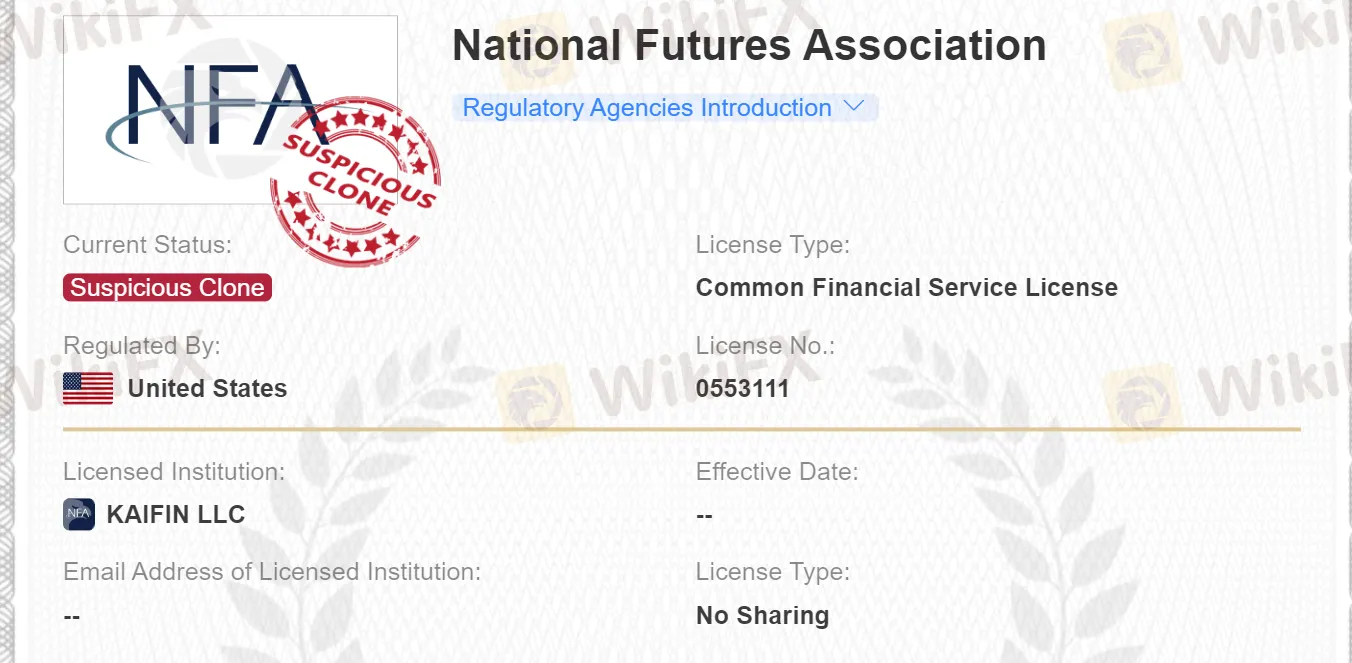Expand the Regulatory Agencies Introduction dropdown
The height and width of the screenshot is (663, 1352).
click(x=645, y=107)
